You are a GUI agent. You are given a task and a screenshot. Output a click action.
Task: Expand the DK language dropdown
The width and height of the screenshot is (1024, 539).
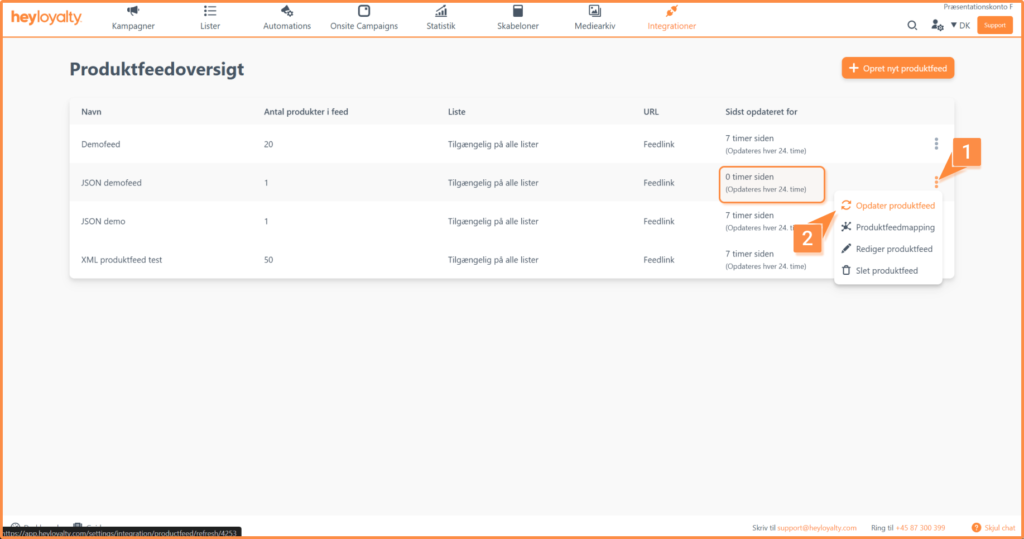pos(960,25)
